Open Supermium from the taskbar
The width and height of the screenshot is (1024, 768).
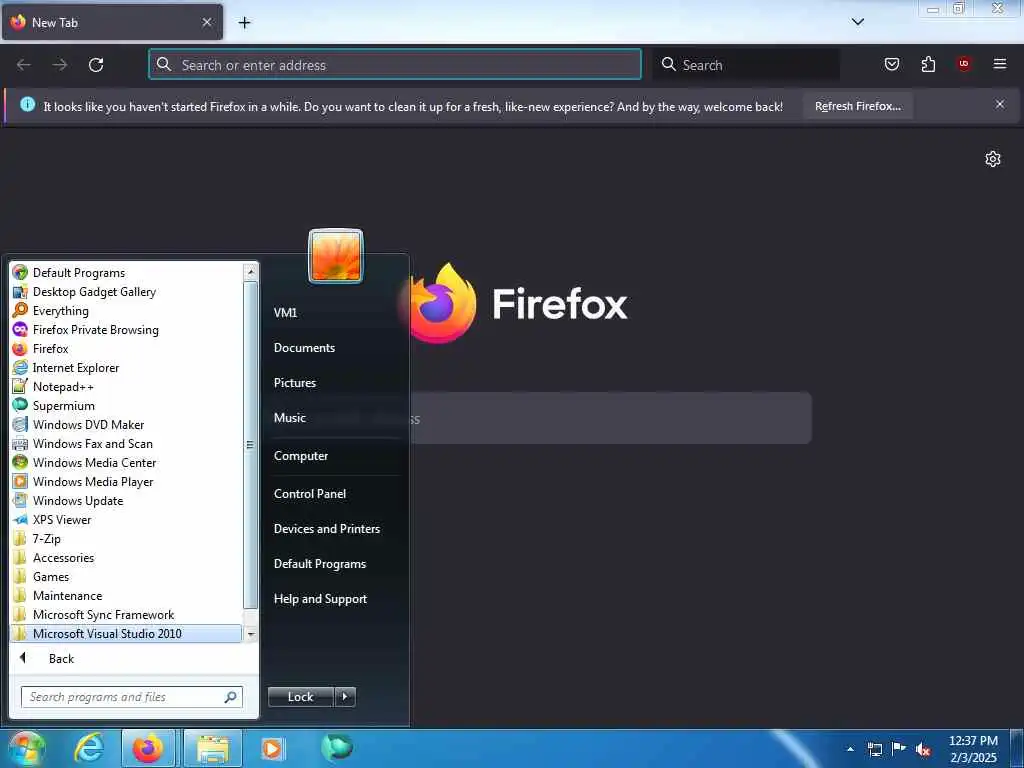pyautogui.click(x=337, y=747)
